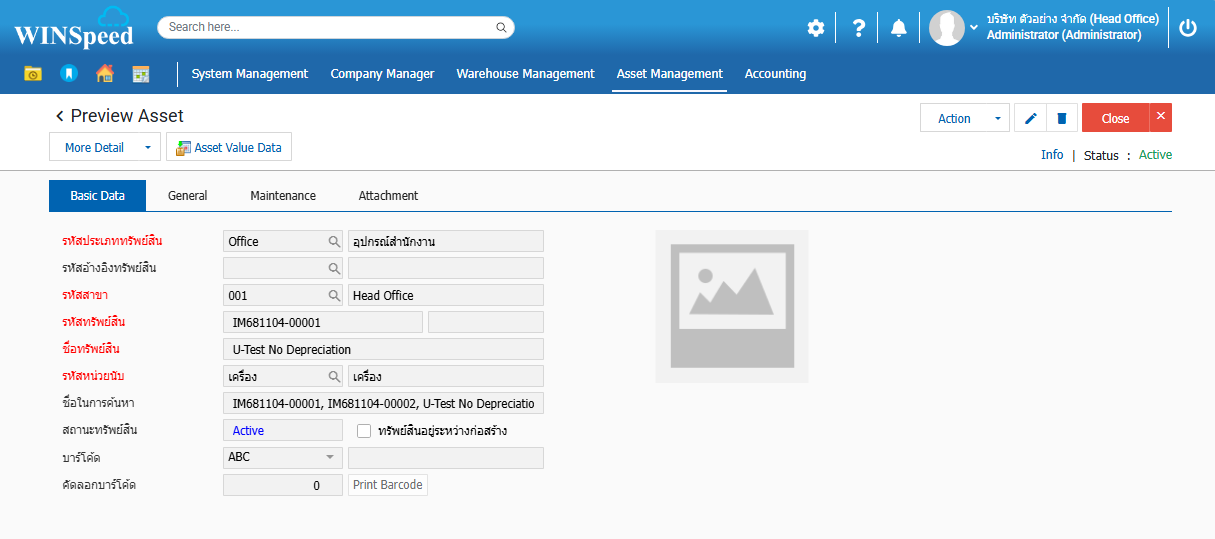Open the Maintenance tab

pyautogui.click(x=283, y=196)
